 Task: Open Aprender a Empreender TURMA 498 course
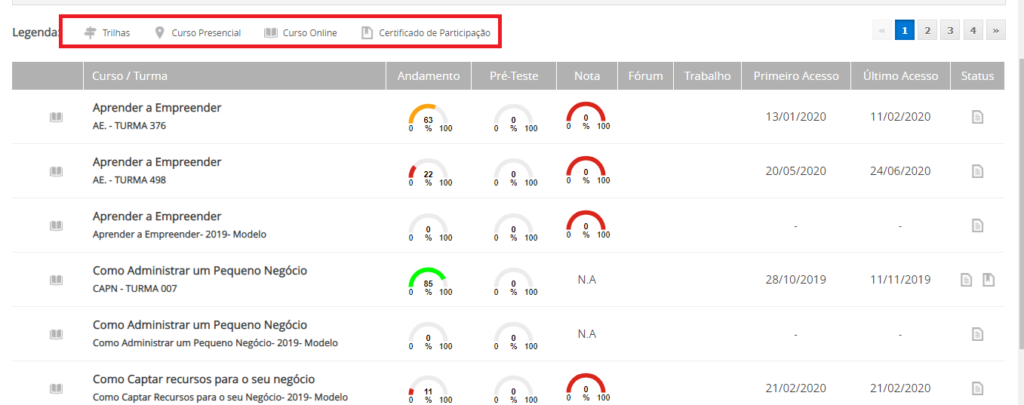(157, 162)
